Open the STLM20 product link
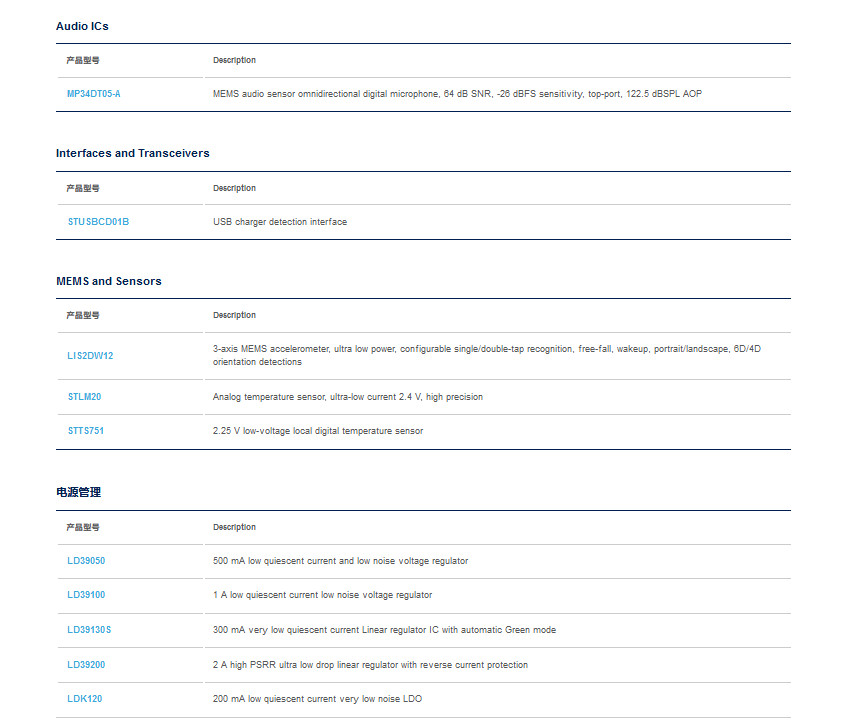The width and height of the screenshot is (843, 724). 84,397
